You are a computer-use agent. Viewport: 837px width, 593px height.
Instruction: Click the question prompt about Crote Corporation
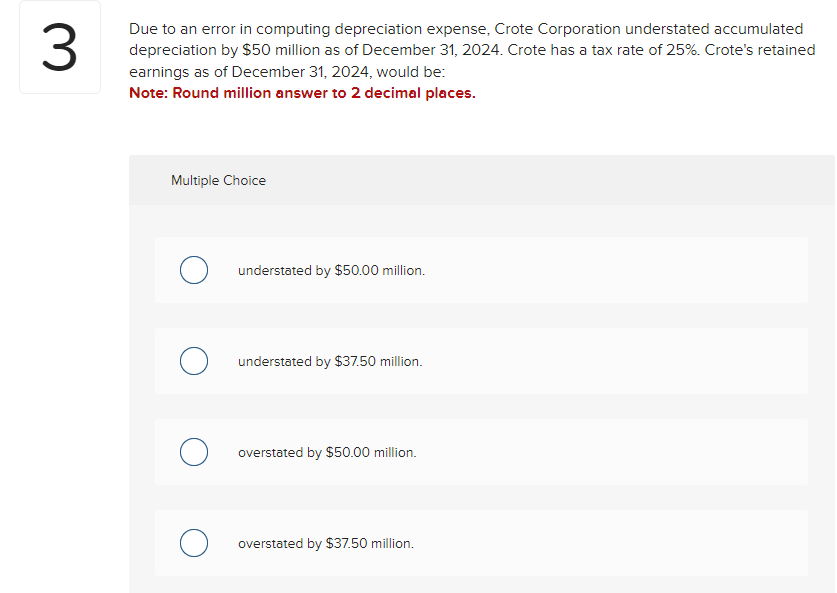pos(470,49)
